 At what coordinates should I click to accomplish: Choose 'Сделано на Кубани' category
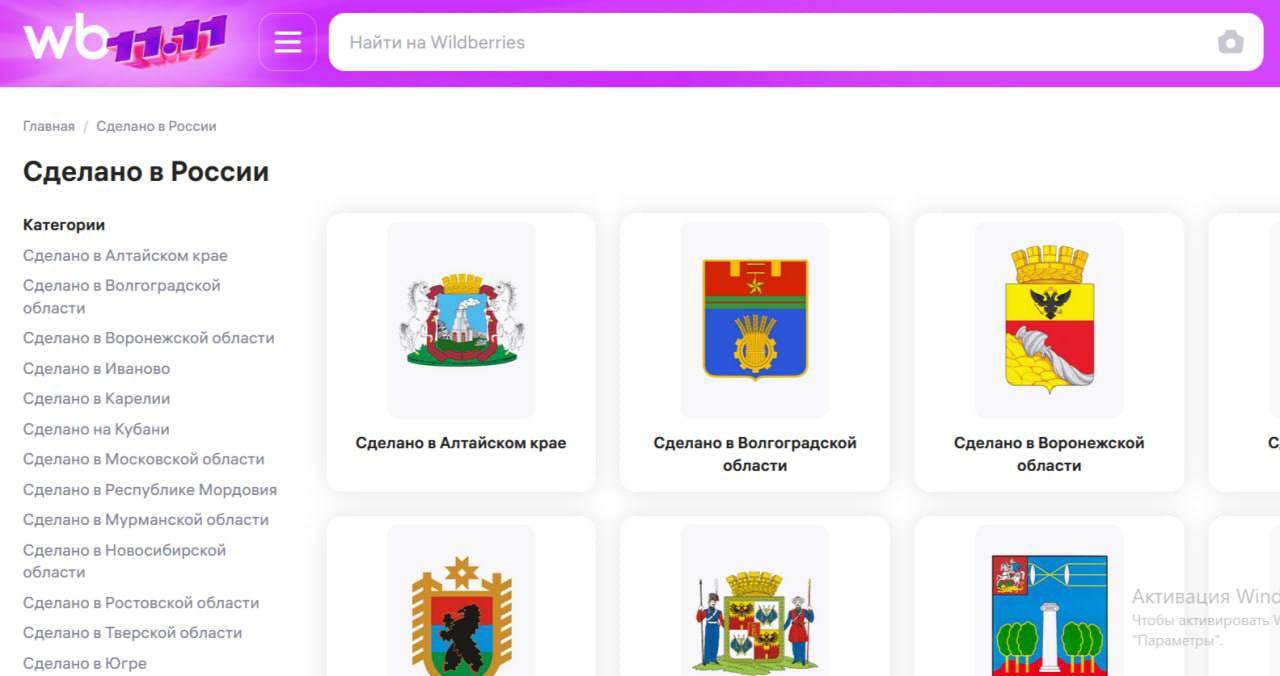[x=96, y=429]
